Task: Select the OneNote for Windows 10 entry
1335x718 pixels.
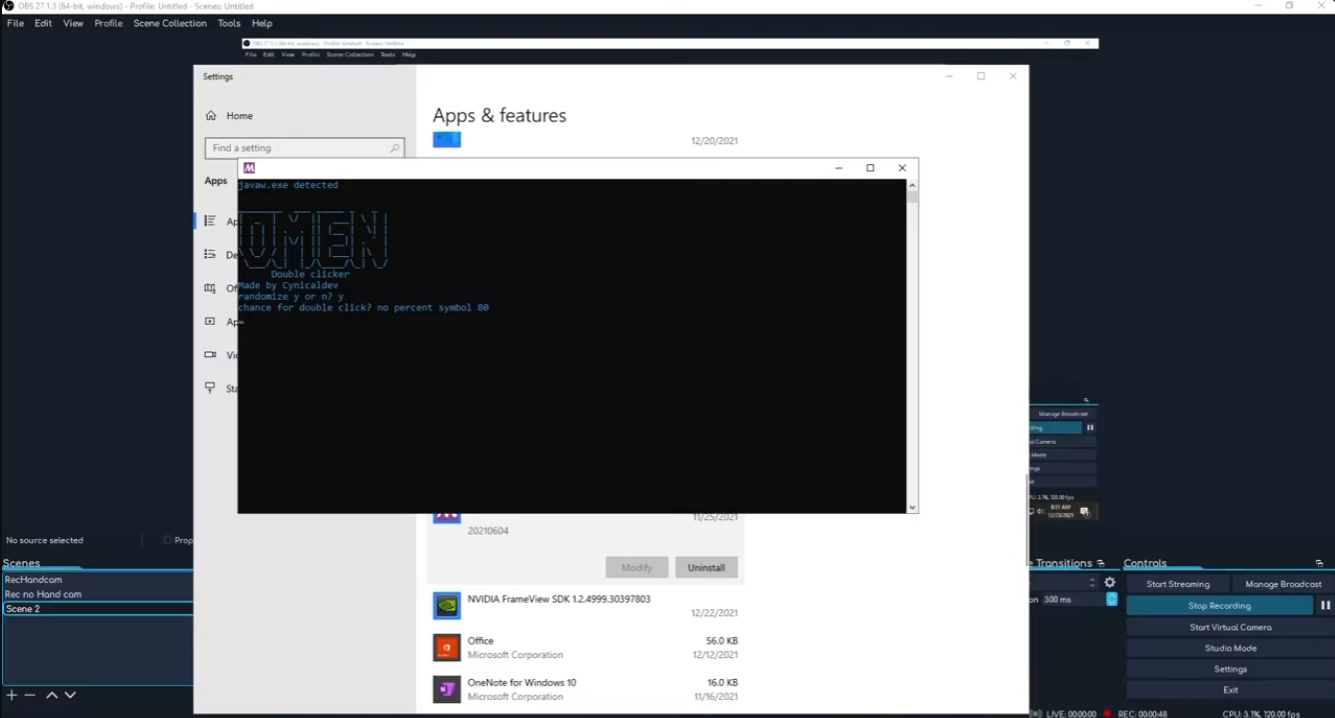Action: [586, 689]
